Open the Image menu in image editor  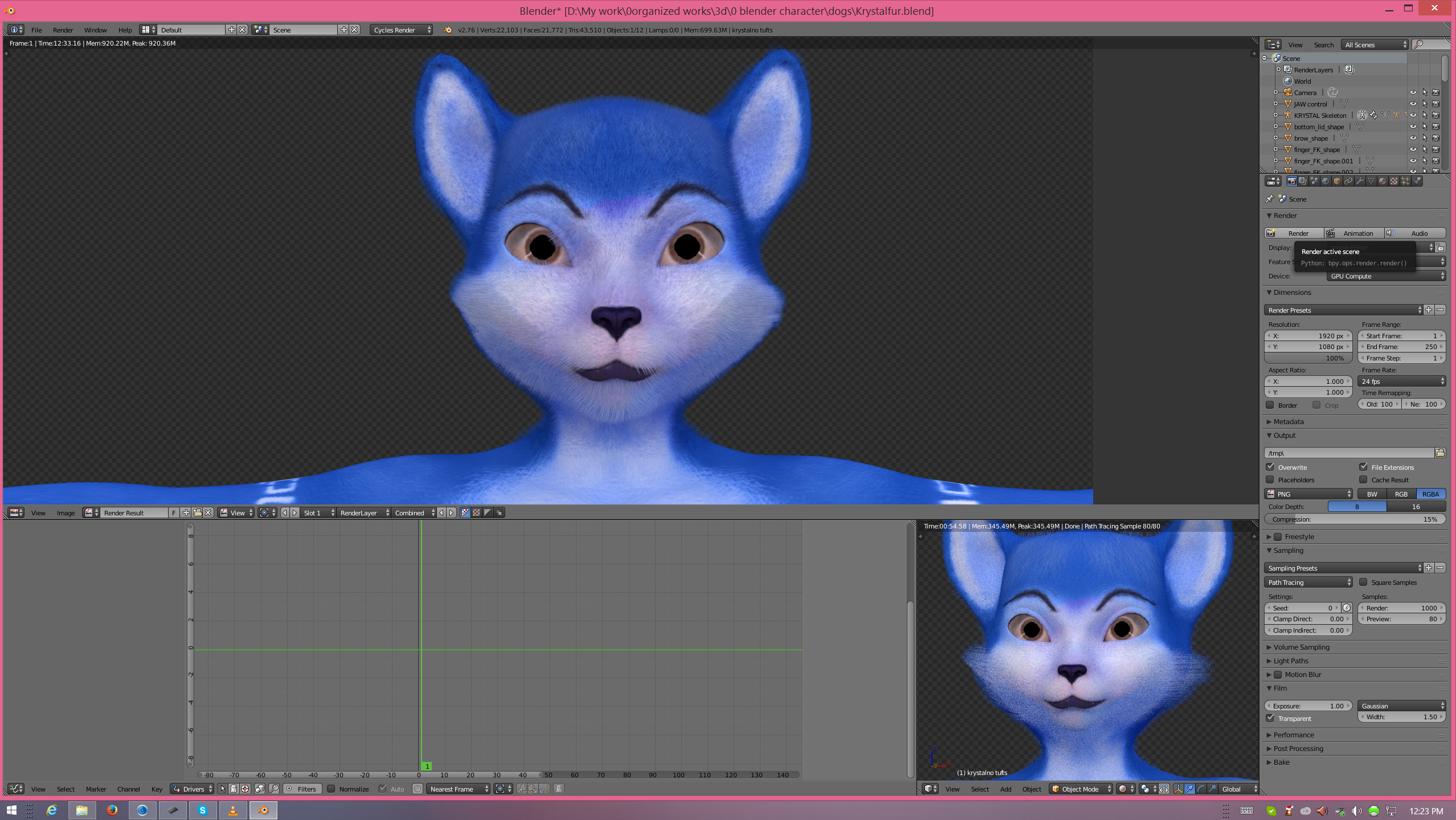coord(66,512)
